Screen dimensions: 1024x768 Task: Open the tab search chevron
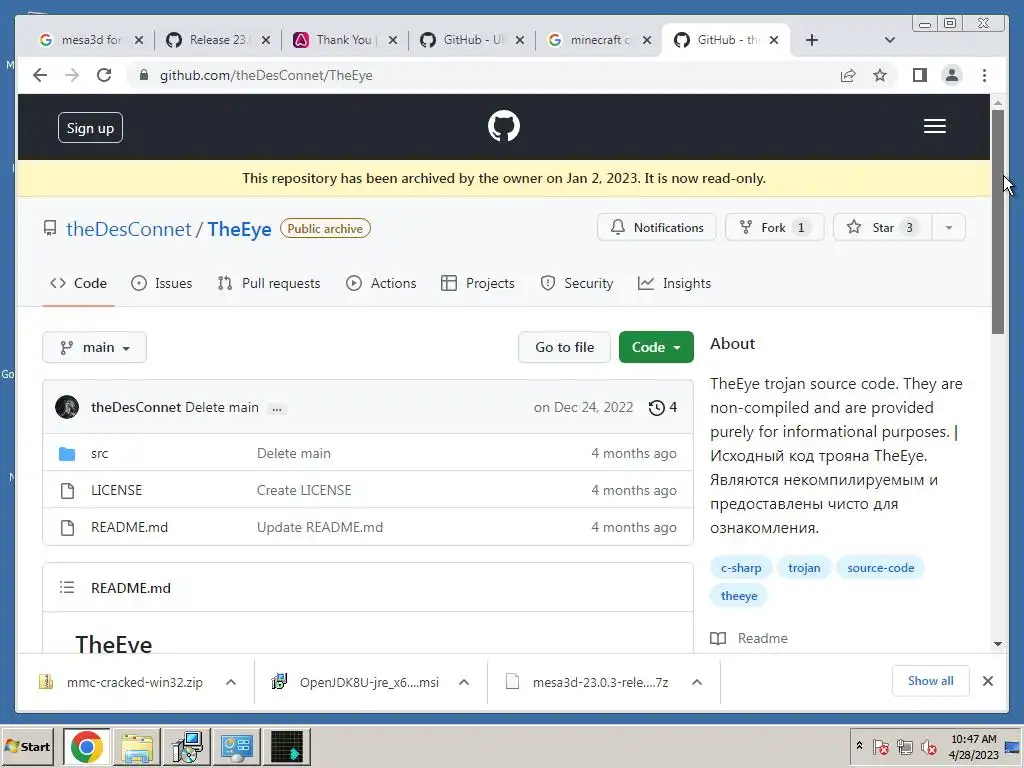point(889,40)
